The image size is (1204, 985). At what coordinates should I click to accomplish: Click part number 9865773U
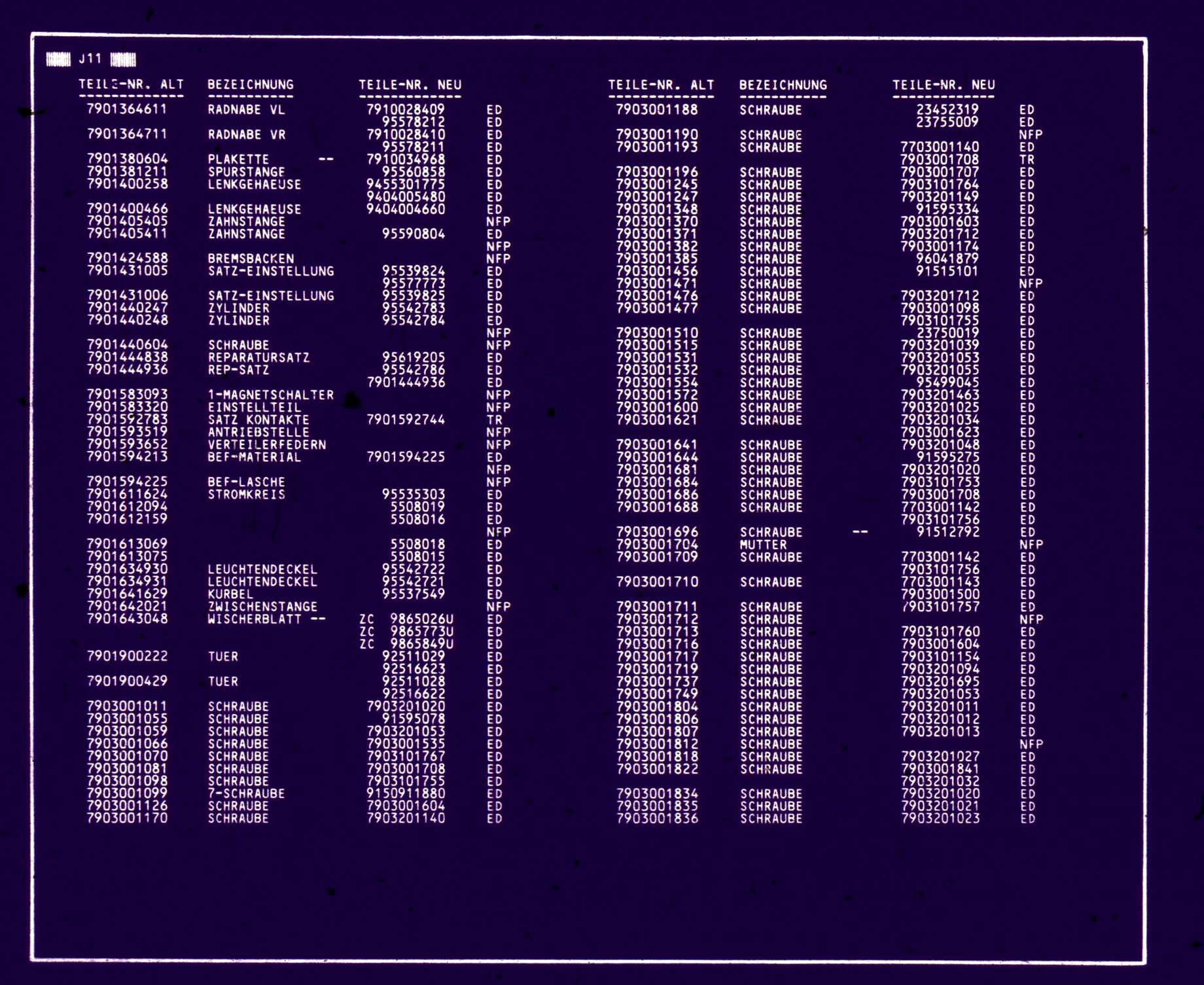point(422,632)
